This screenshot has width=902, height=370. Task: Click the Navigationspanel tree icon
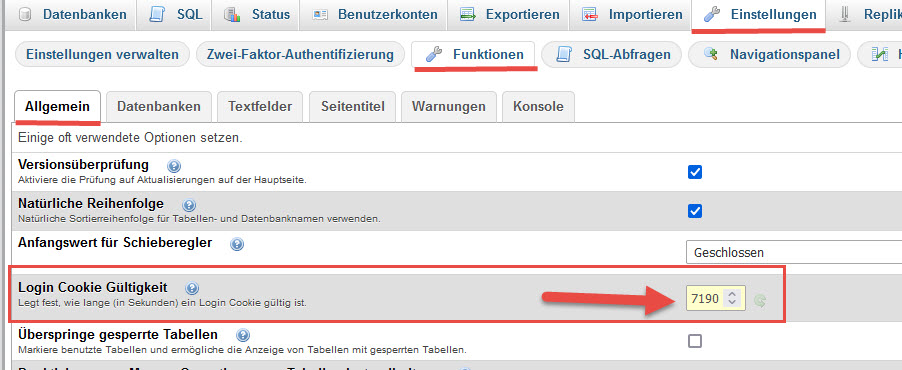coord(711,55)
